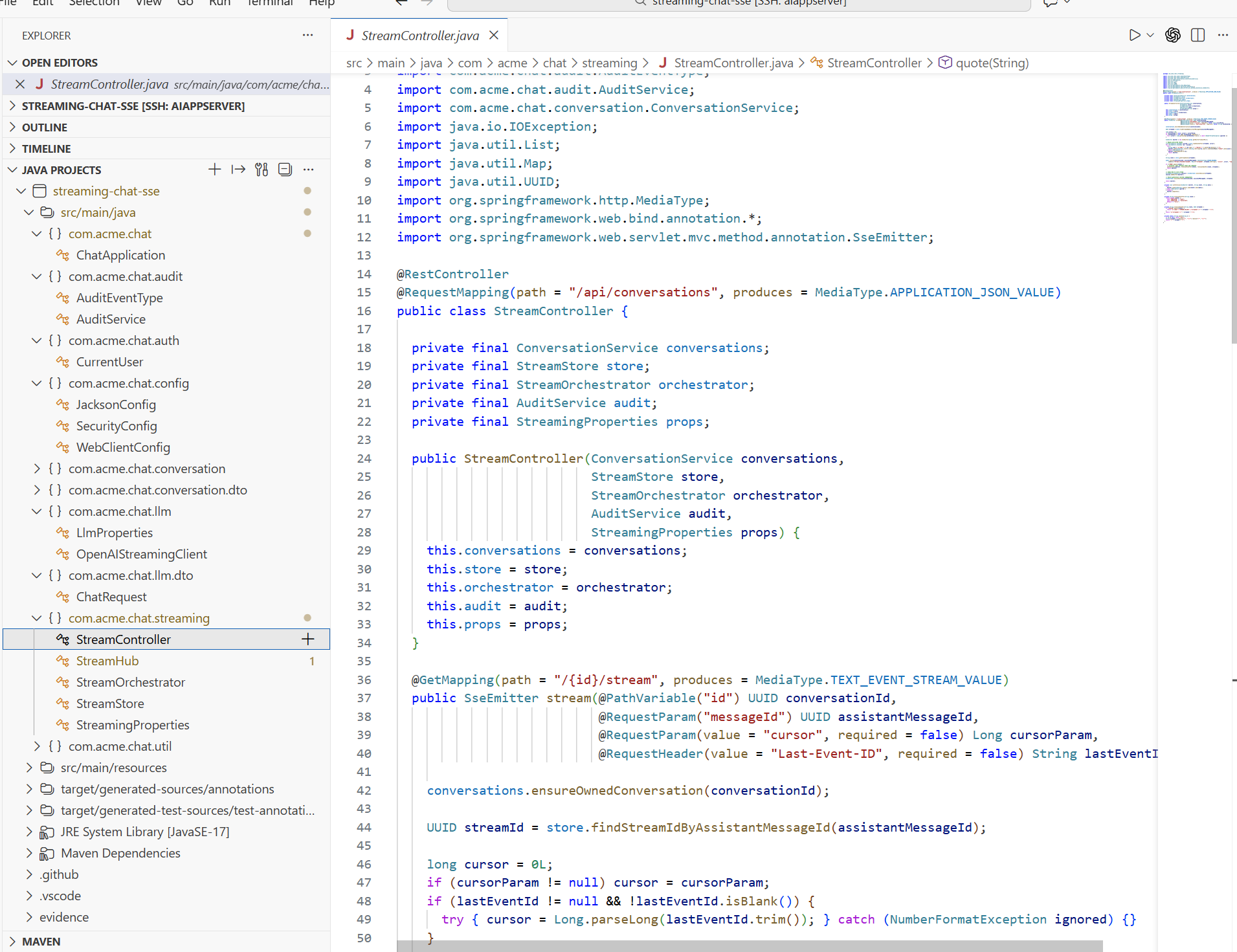Select StreamHub class in the sidebar
This screenshot has height=952, width=1237.
click(x=107, y=660)
